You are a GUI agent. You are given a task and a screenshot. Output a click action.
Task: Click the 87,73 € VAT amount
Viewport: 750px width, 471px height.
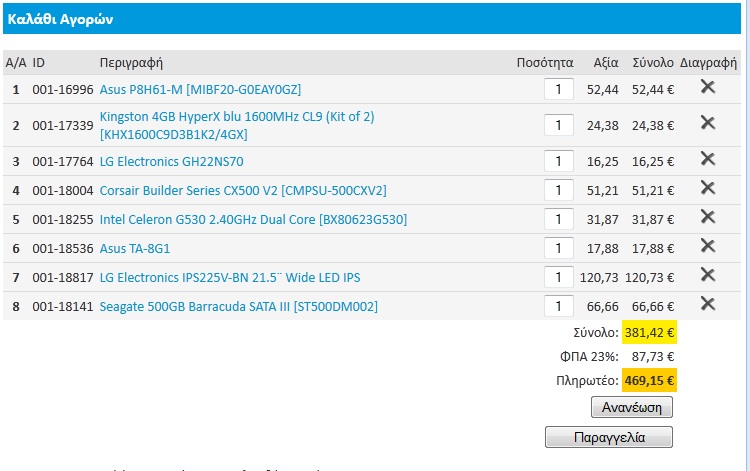[653, 357]
